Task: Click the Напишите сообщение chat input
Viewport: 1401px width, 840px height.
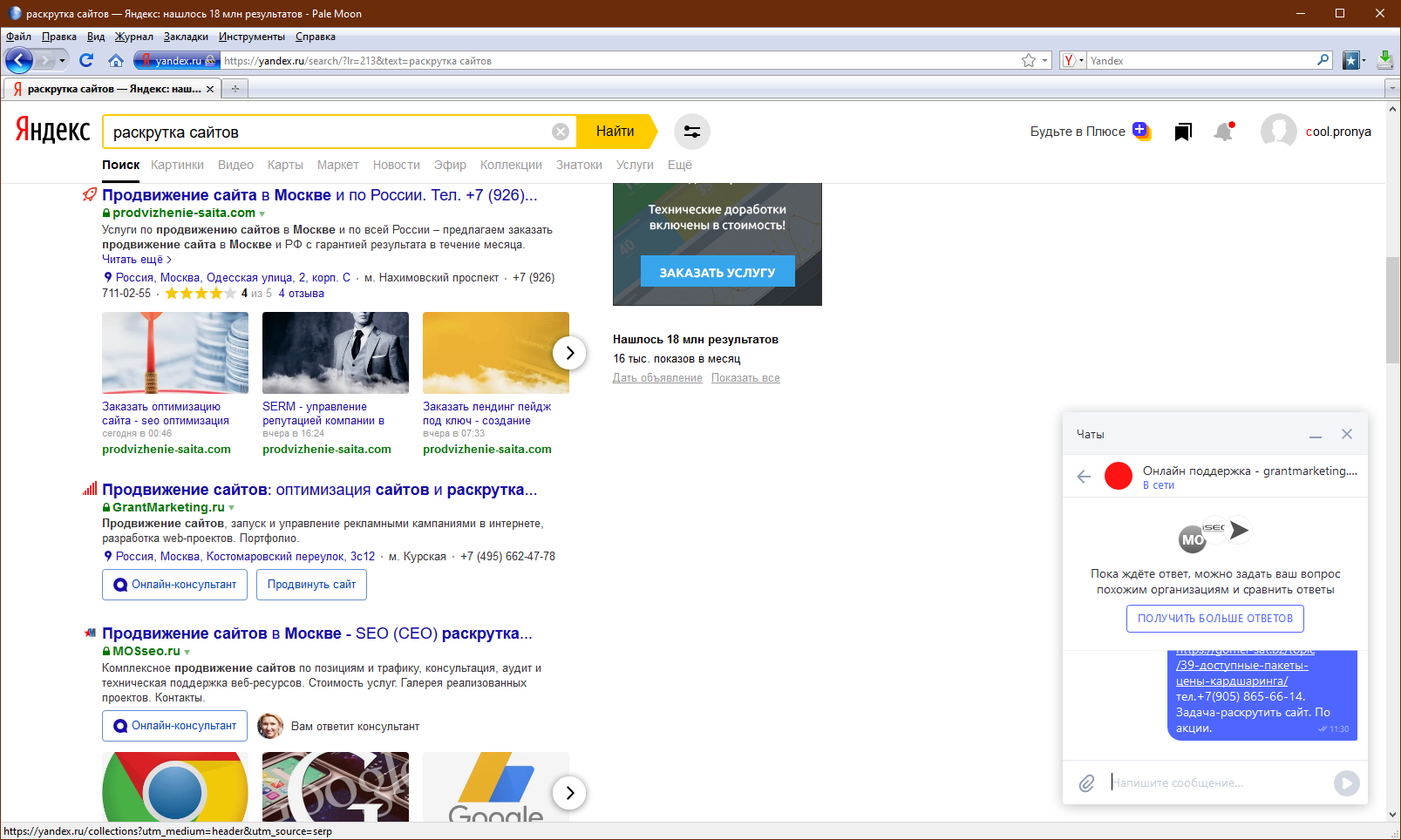Action: click(x=1216, y=783)
